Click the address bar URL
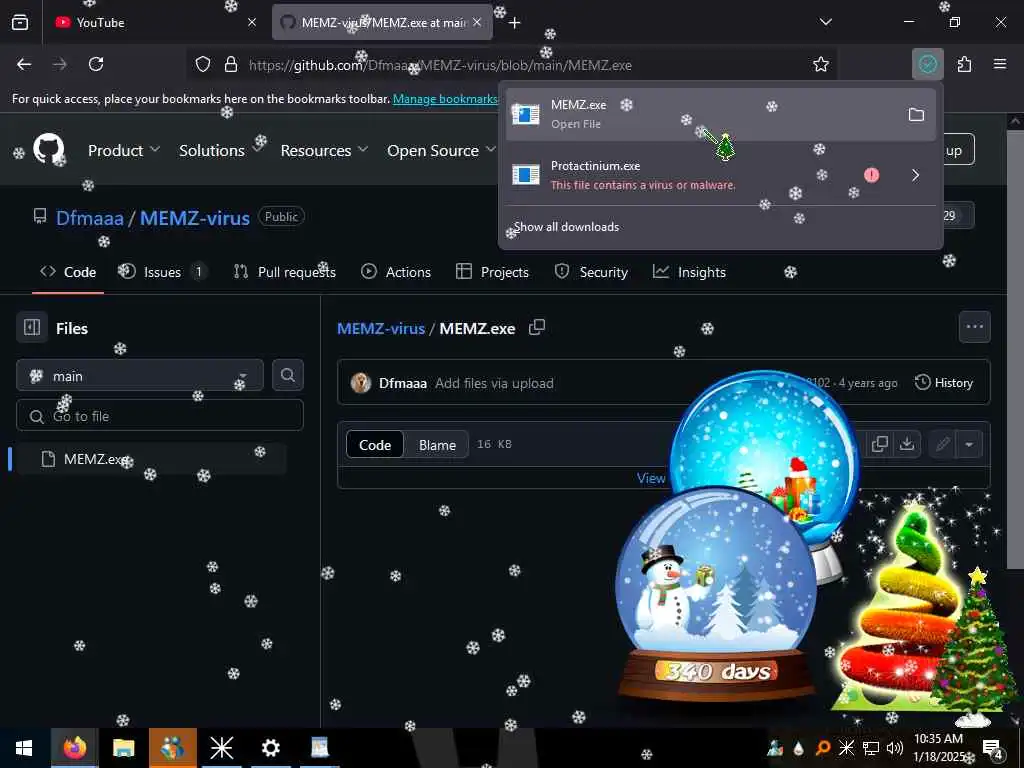This screenshot has height=768, width=1024. (x=440, y=65)
